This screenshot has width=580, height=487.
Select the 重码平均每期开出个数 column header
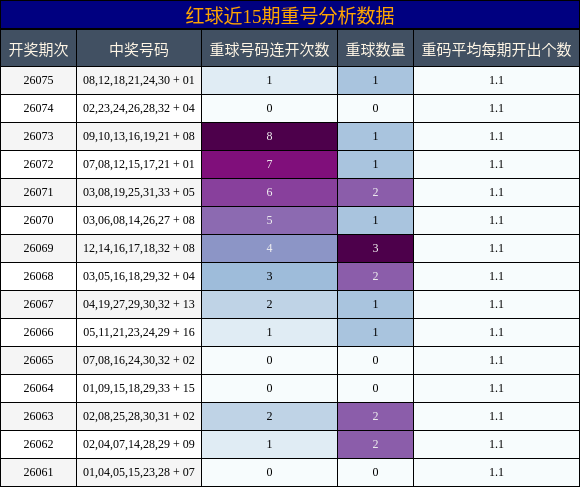click(496, 50)
